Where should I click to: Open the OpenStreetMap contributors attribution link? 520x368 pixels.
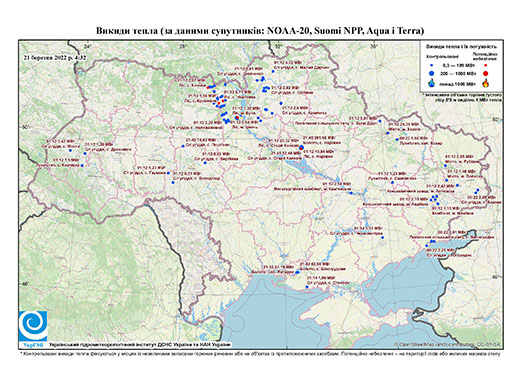[448, 345]
